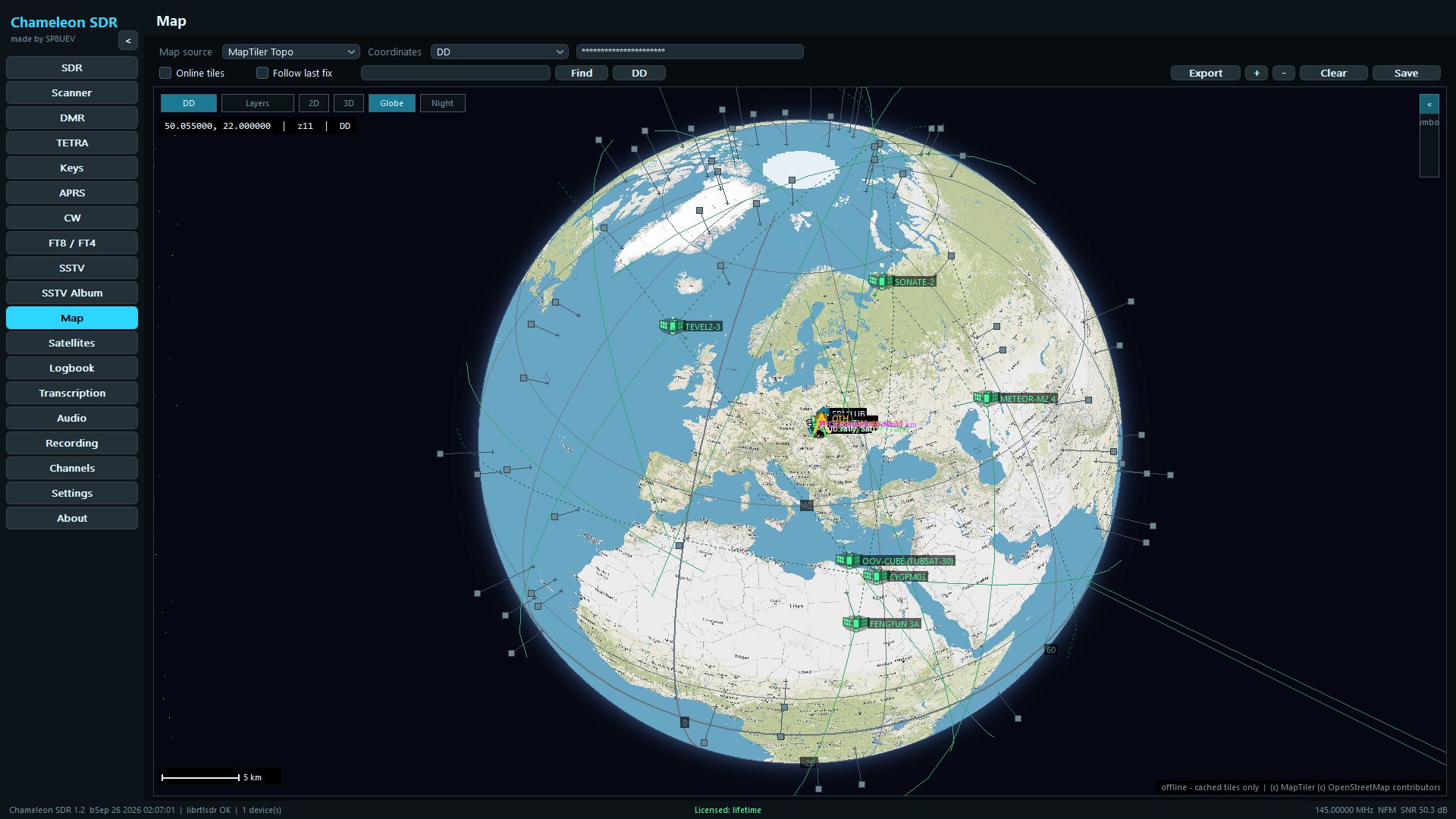Open the Map source dropdown
Image resolution: width=1456 pixels, height=819 pixels.
pos(291,52)
